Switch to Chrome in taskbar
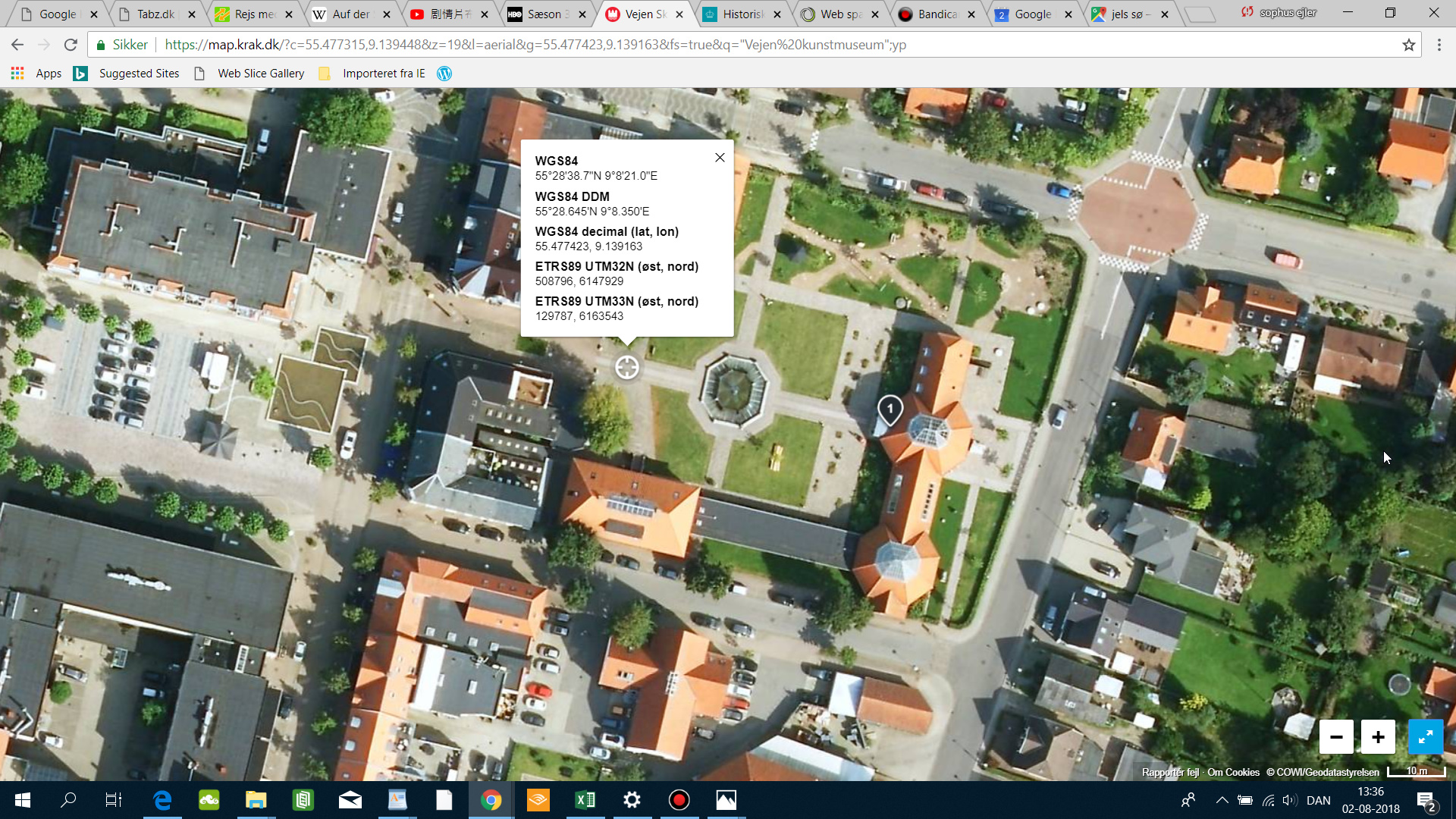 [x=491, y=800]
